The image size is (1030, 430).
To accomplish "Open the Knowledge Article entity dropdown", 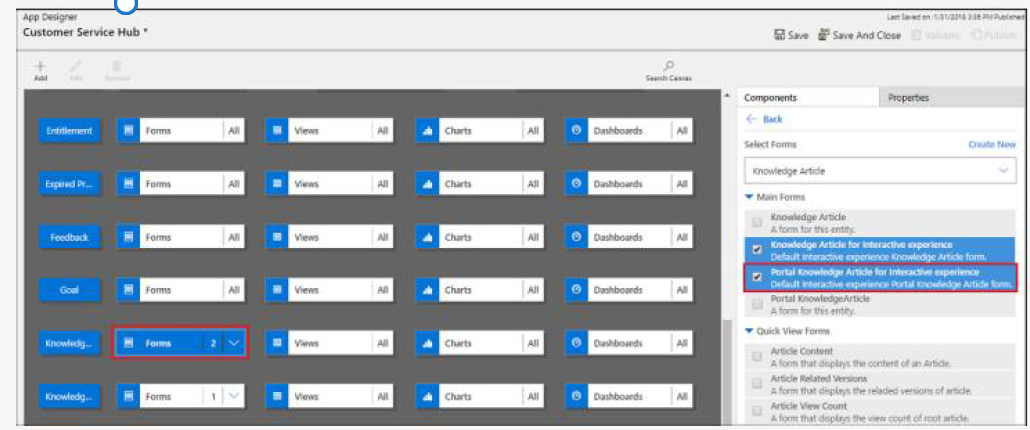I will [x=880, y=171].
